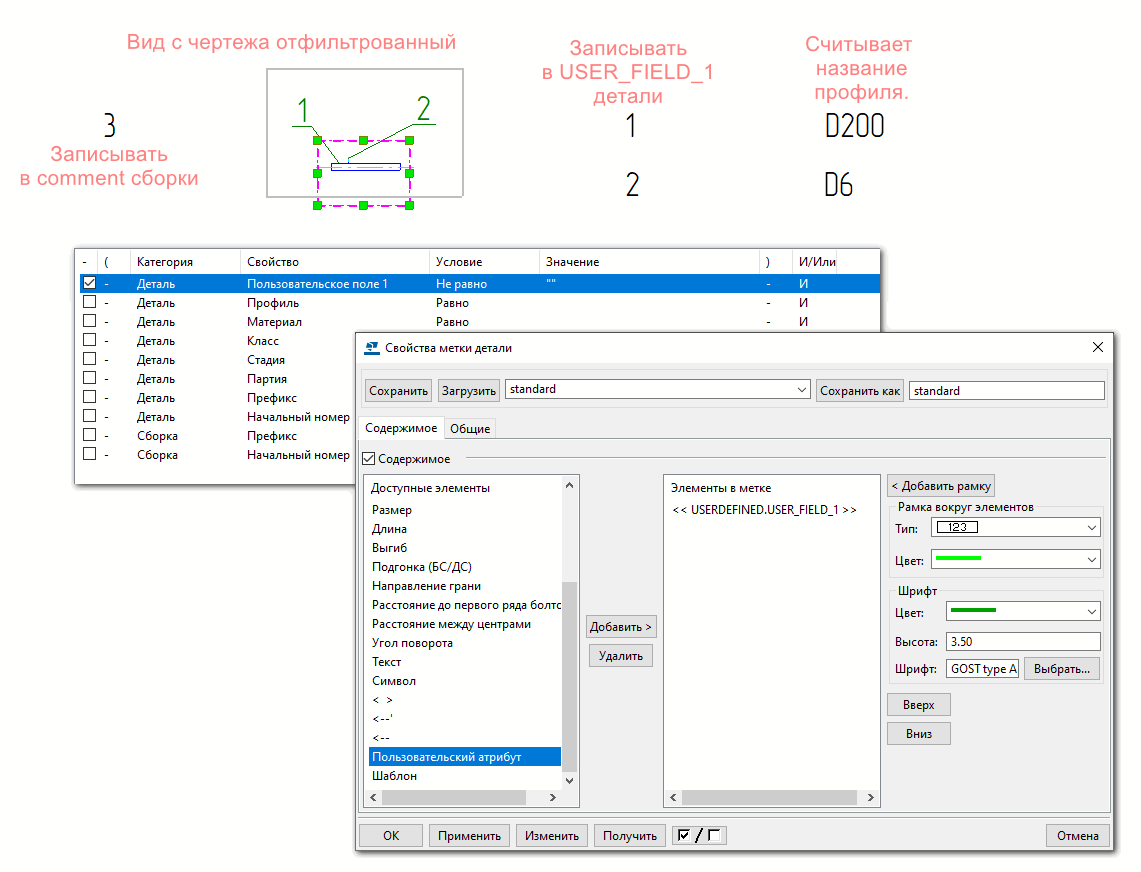
Task: Click the Изменить button
Action: [x=552, y=836]
